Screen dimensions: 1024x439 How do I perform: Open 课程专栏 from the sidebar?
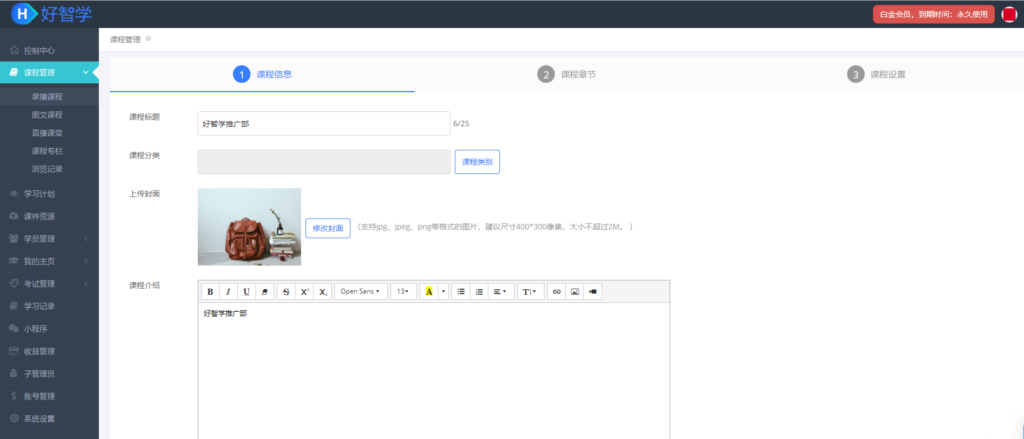47,151
